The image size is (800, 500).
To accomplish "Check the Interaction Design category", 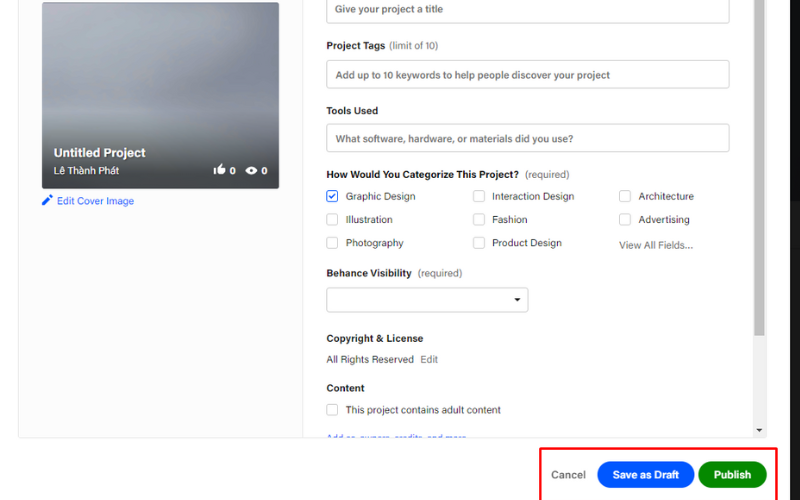I will tap(479, 196).
